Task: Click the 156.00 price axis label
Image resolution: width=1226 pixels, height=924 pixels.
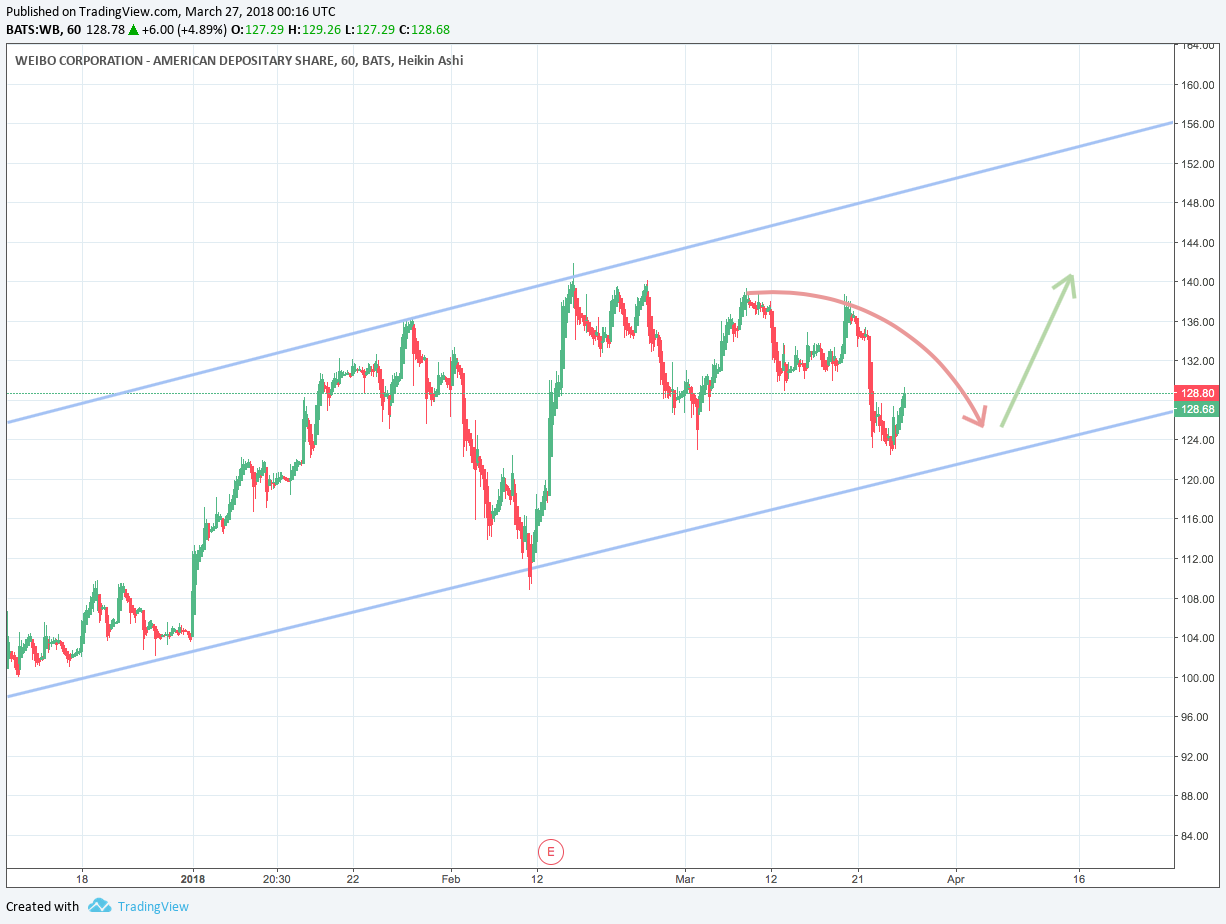Action: (1198, 124)
